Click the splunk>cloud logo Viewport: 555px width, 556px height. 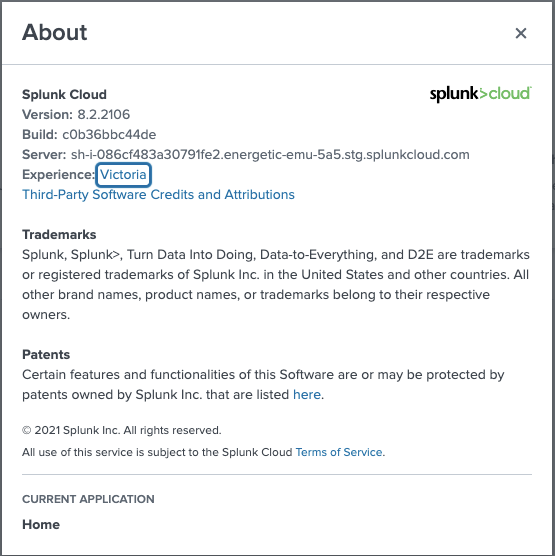(481, 94)
